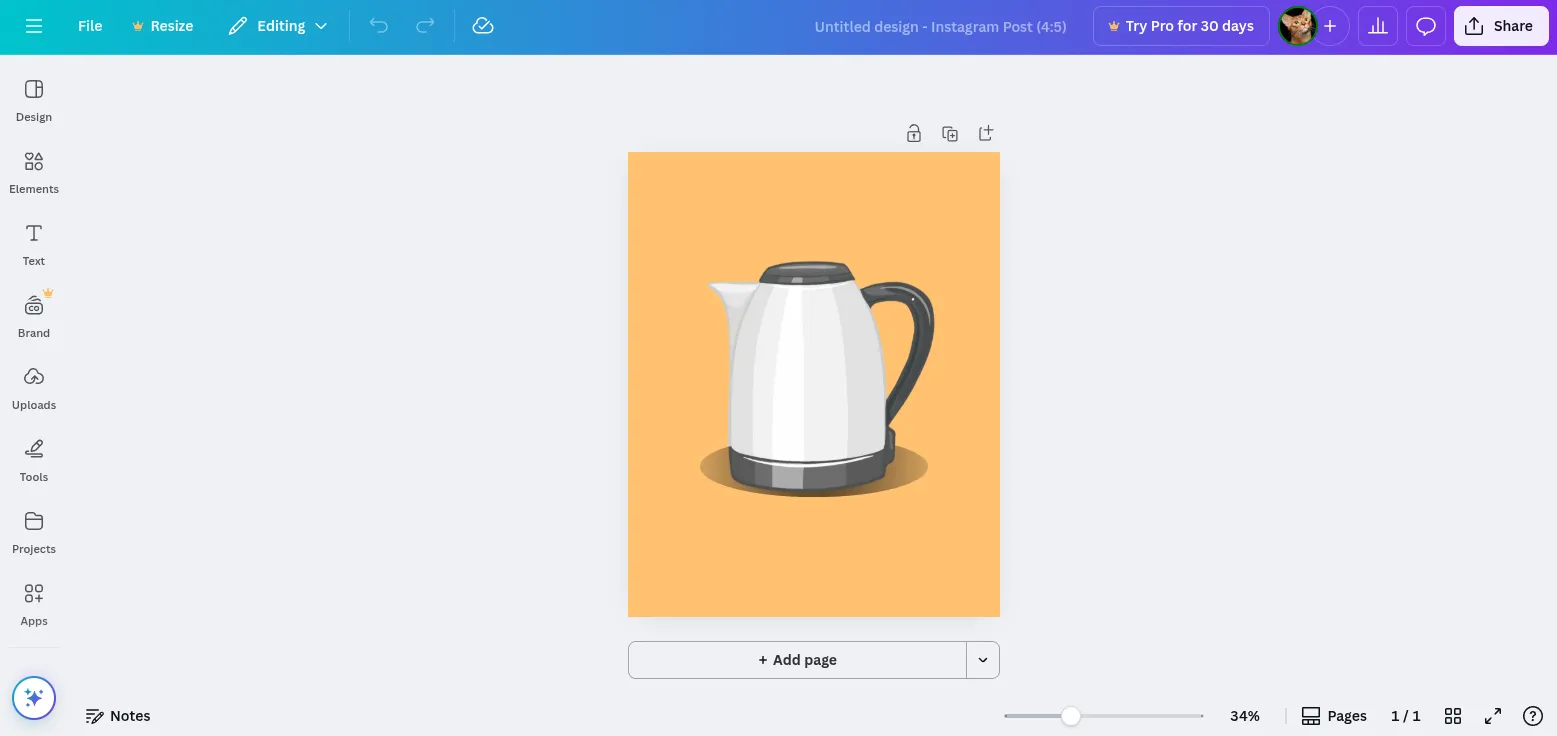This screenshot has width=1557, height=736.
Task: Toggle fullscreen presentation view
Action: click(x=1492, y=715)
